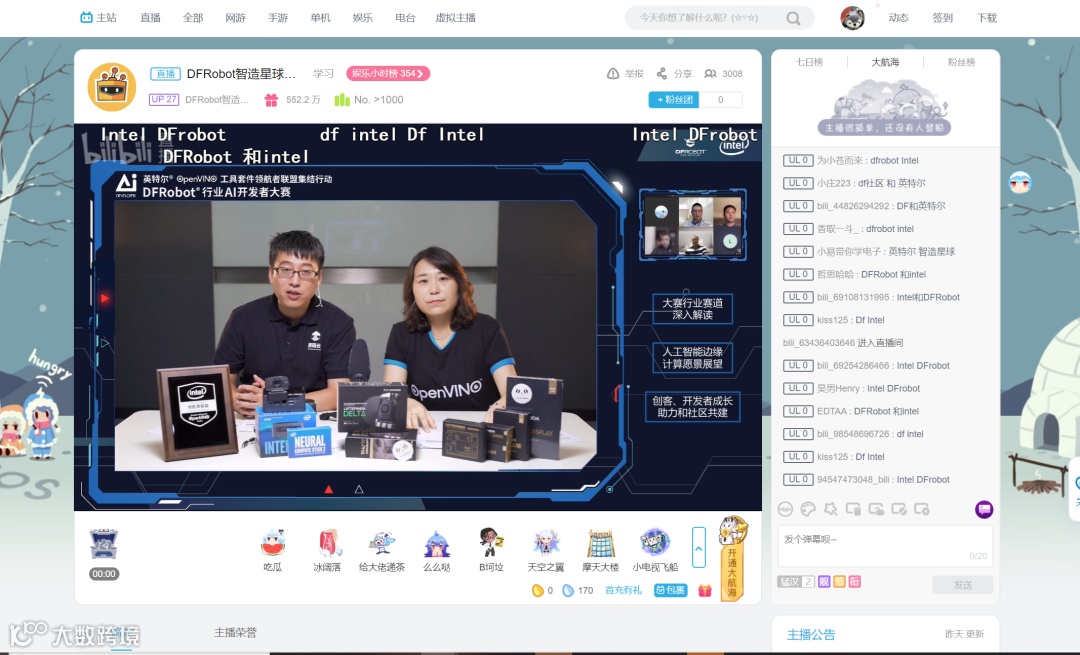This screenshot has width=1080, height=655.
Task: Open the 娱乐小时榜 354 ranking badge
Action: point(388,74)
